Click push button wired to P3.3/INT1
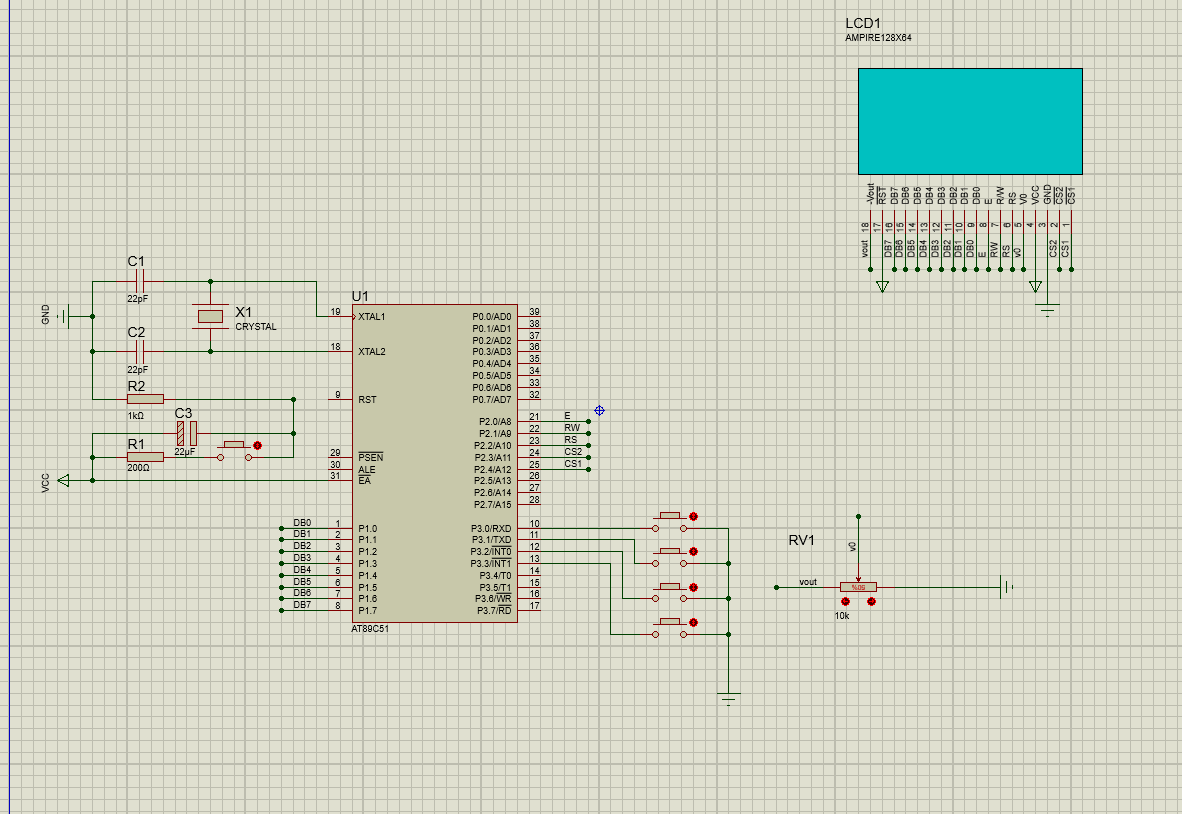 (670, 628)
